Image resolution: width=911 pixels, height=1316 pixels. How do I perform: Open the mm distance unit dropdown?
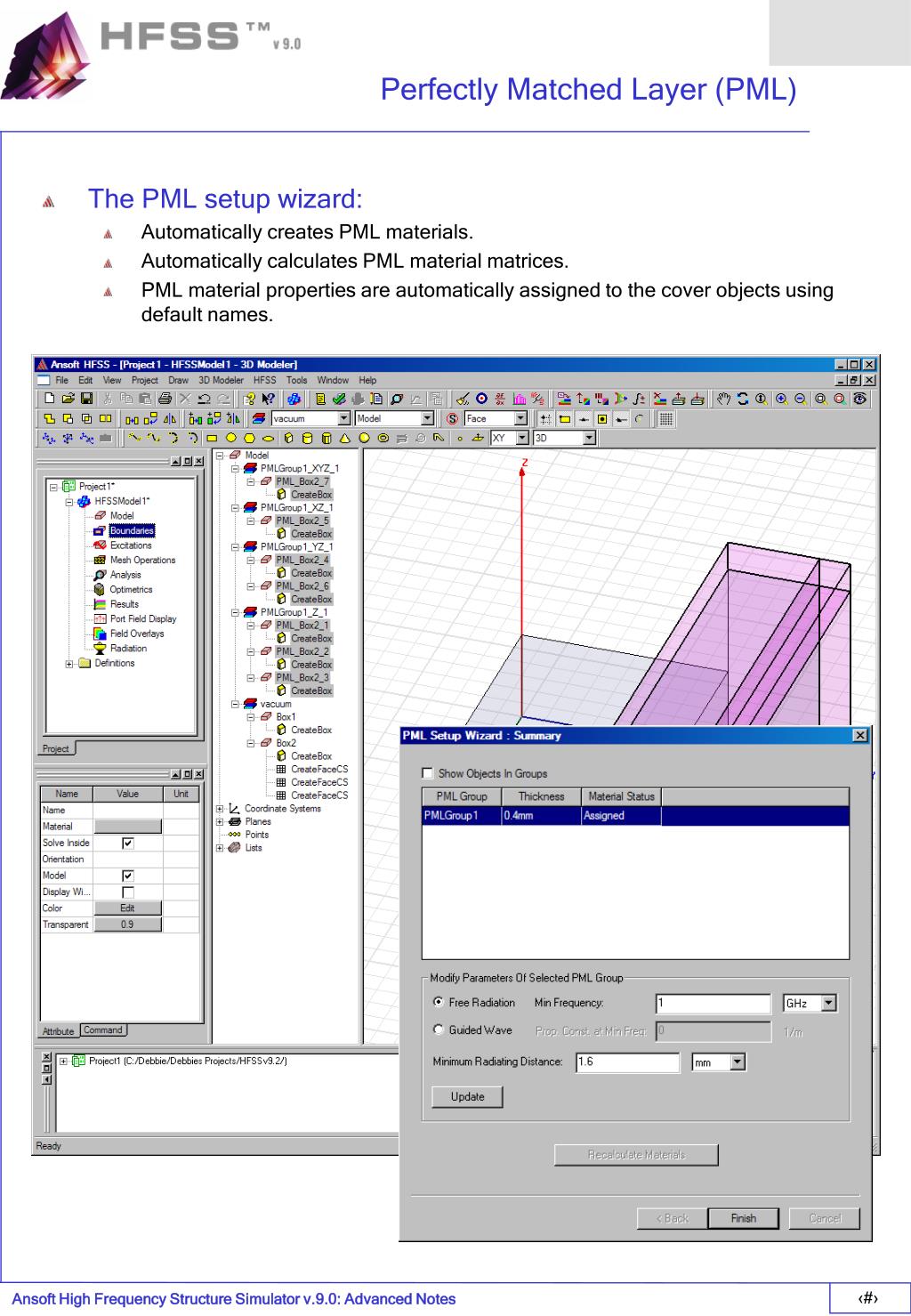pos(738,1062)
